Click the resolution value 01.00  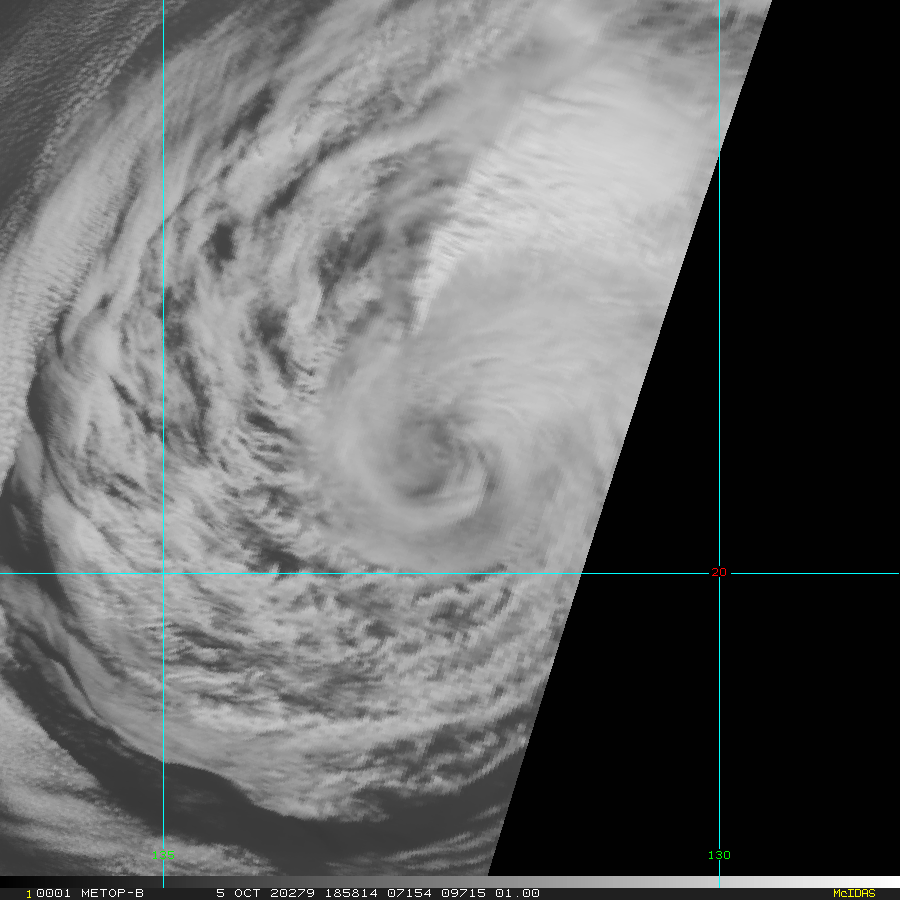517,893
